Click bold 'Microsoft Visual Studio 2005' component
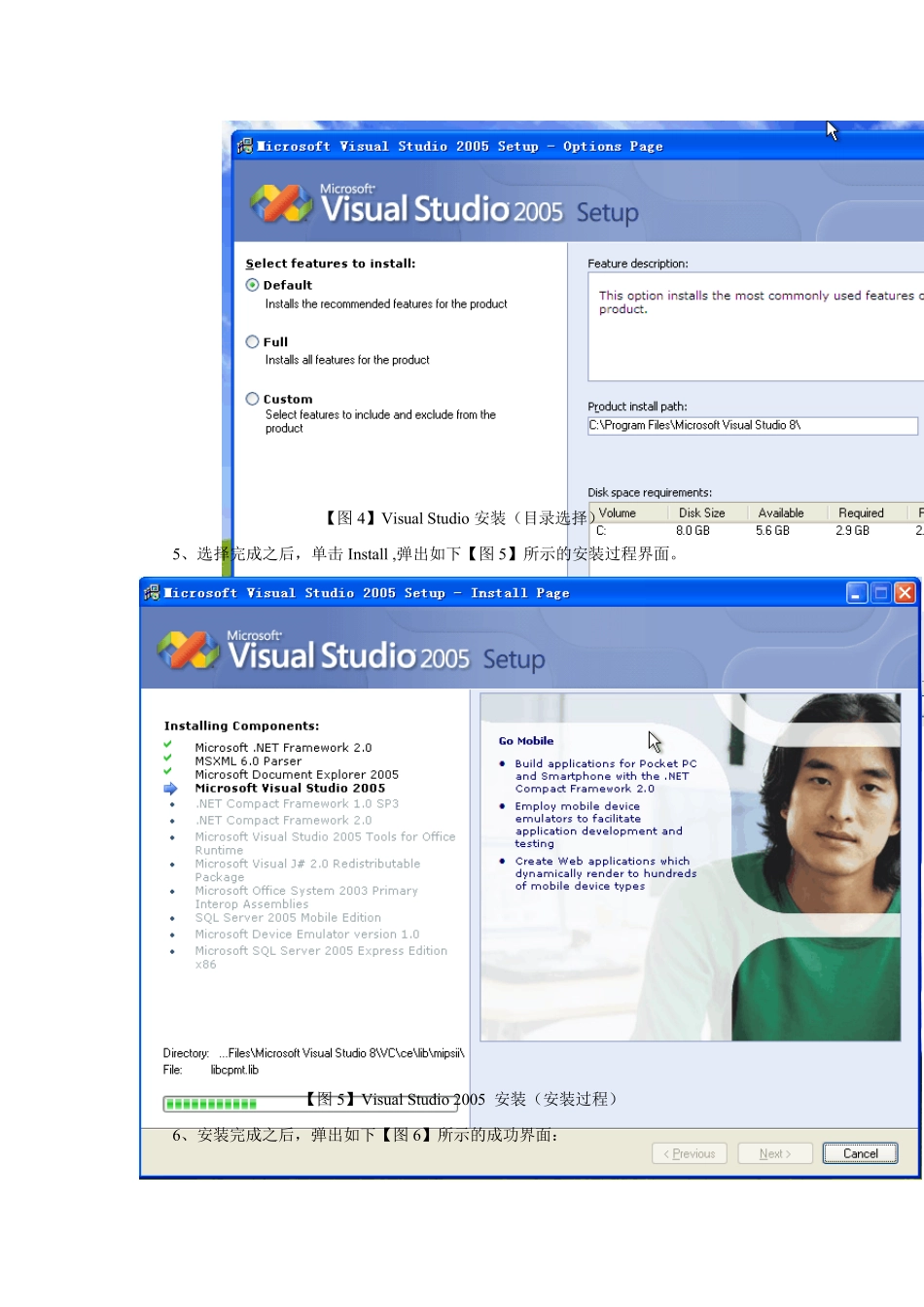The width and height of the screenshot is (924, 1307). 290,789
